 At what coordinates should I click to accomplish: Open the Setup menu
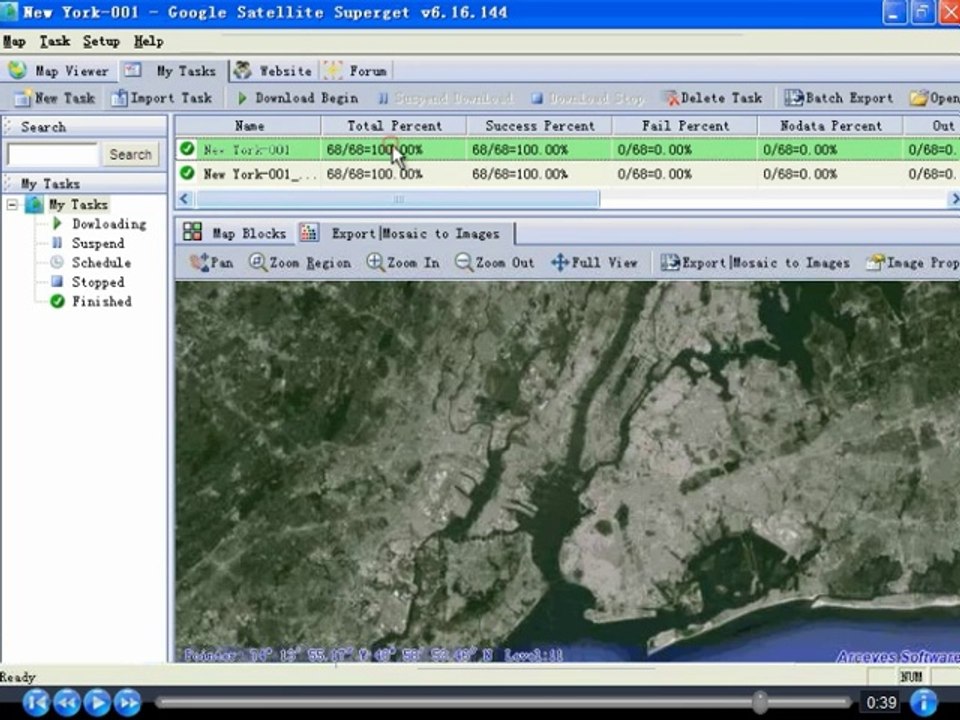click(x=101, y=41)
